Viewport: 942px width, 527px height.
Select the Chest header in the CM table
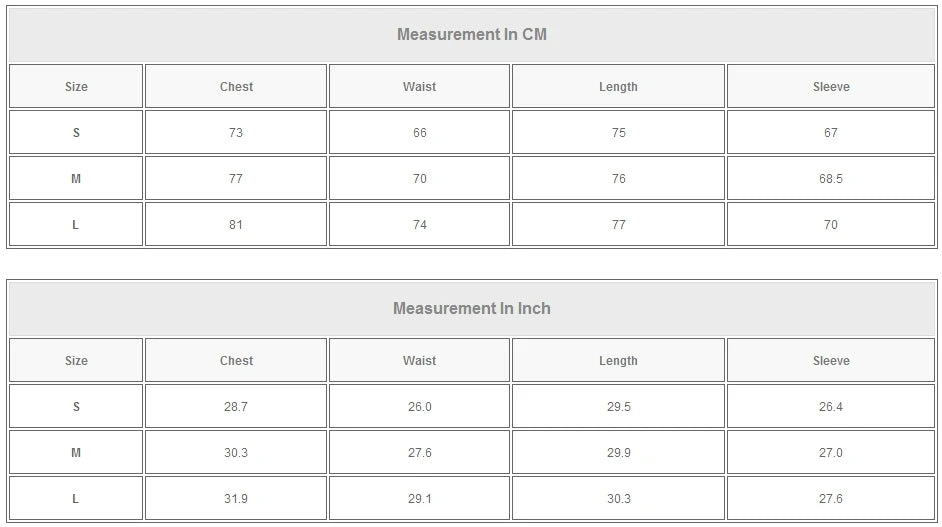[236, 87]
